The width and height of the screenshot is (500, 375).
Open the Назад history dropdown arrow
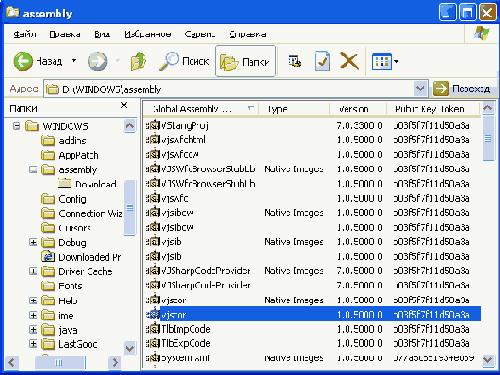click(x=74, y=61)
